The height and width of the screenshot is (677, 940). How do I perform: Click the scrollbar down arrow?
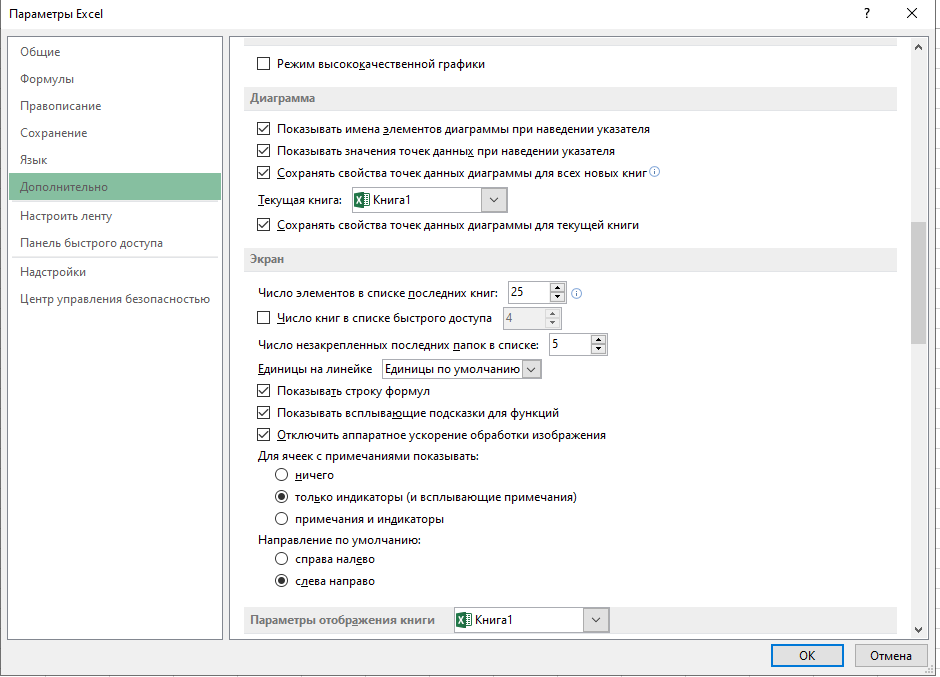click(x=918, y=629)
